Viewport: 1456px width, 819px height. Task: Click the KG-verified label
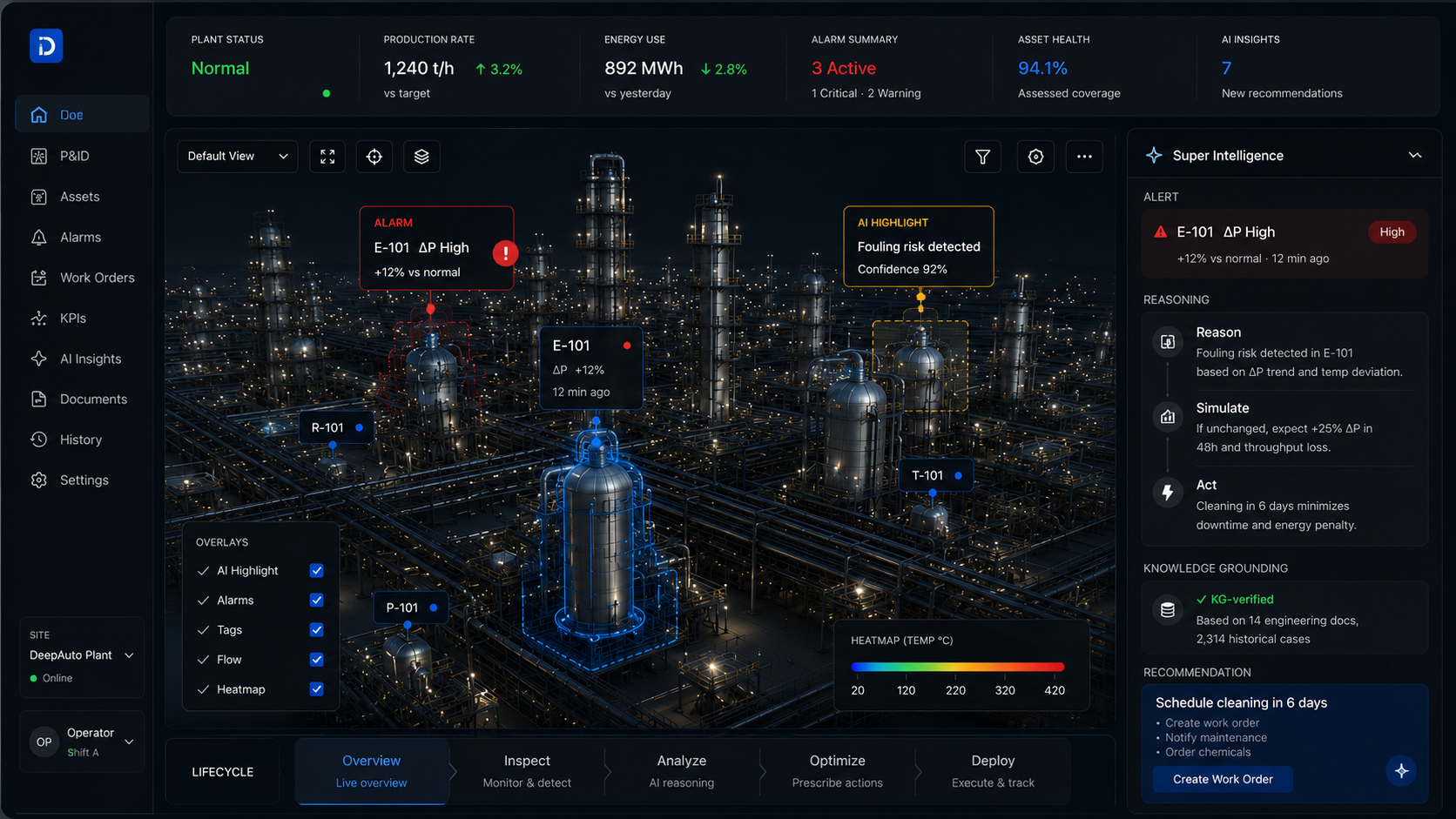(x=1235, y=599)
